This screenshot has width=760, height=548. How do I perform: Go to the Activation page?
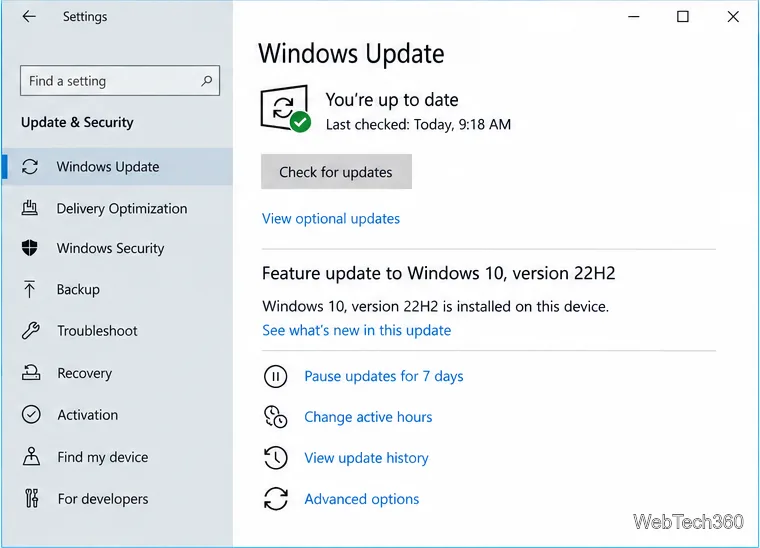117,415
